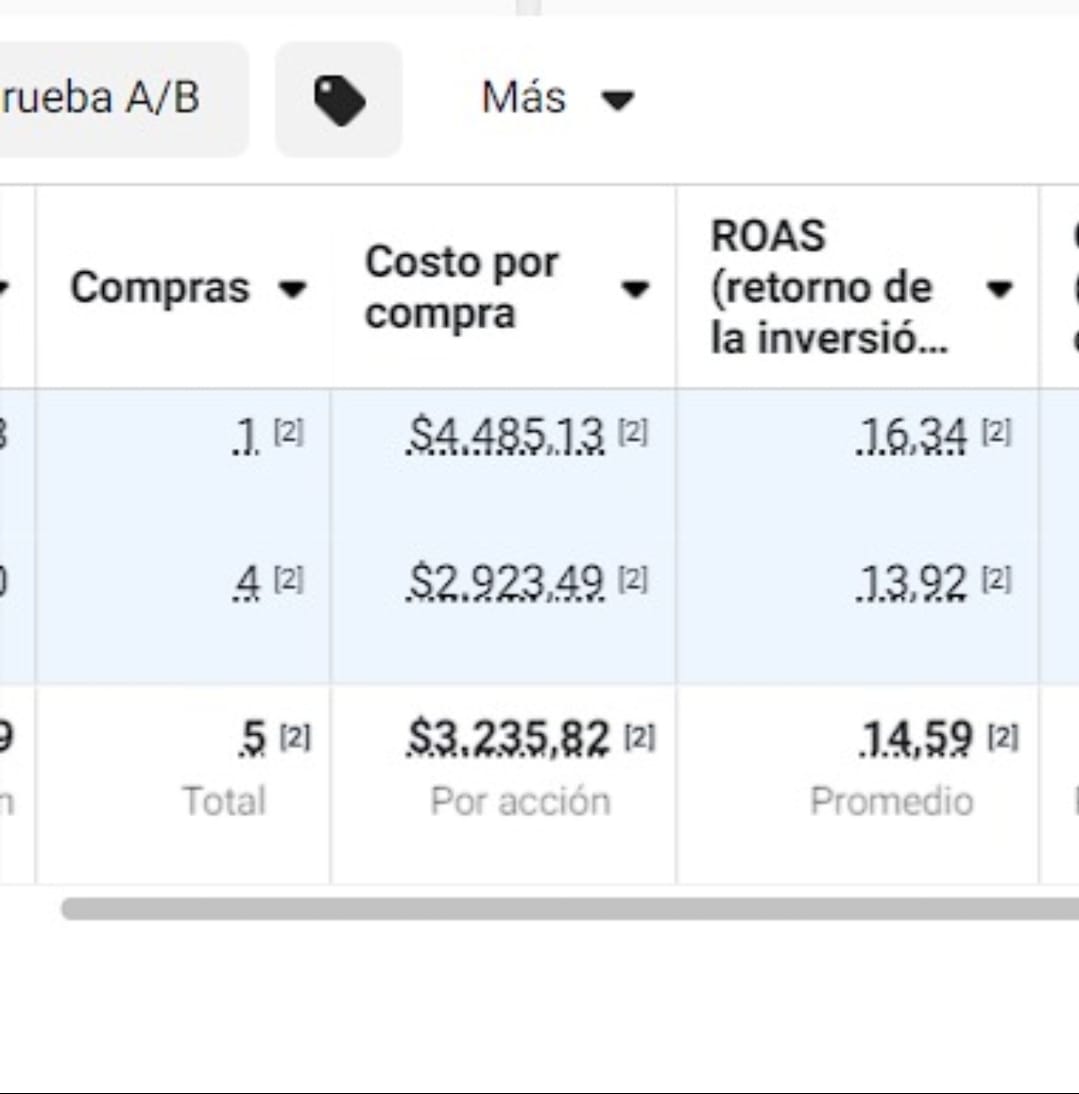The height and width of the screenshot is (1094, 1079).
Task: Click the $4.485,13 cost value
Action: (x=506, y=436)
